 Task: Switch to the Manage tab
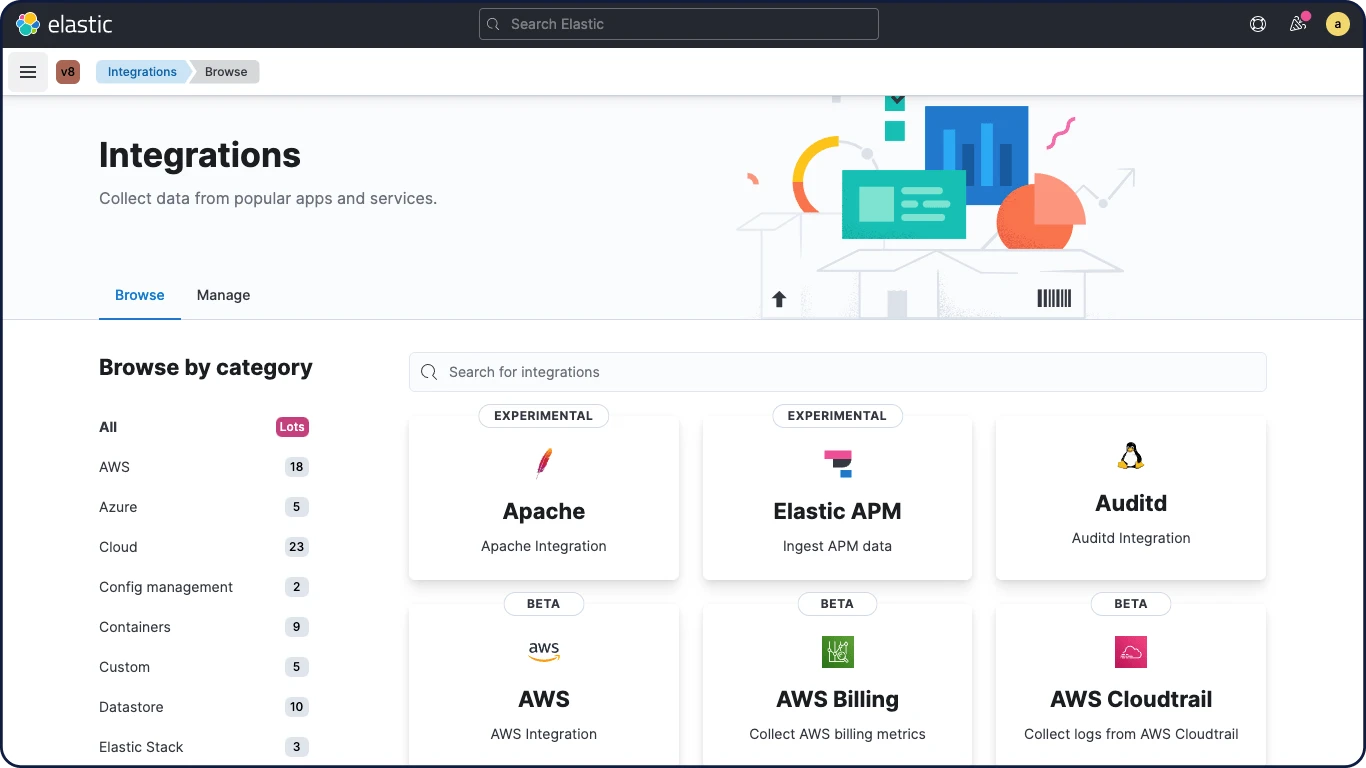[222, 295]
